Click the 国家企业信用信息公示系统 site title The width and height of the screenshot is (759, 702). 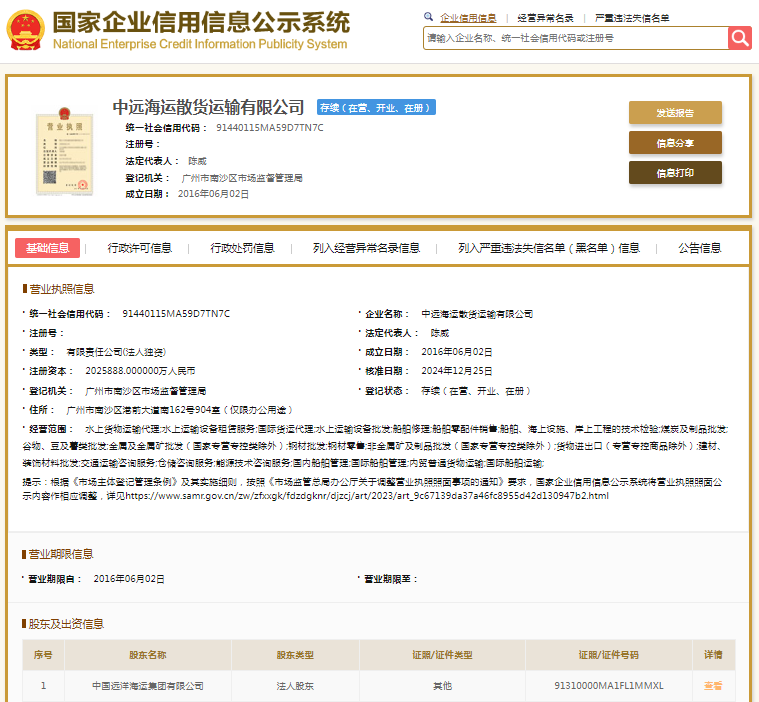(x=200, y=23)
